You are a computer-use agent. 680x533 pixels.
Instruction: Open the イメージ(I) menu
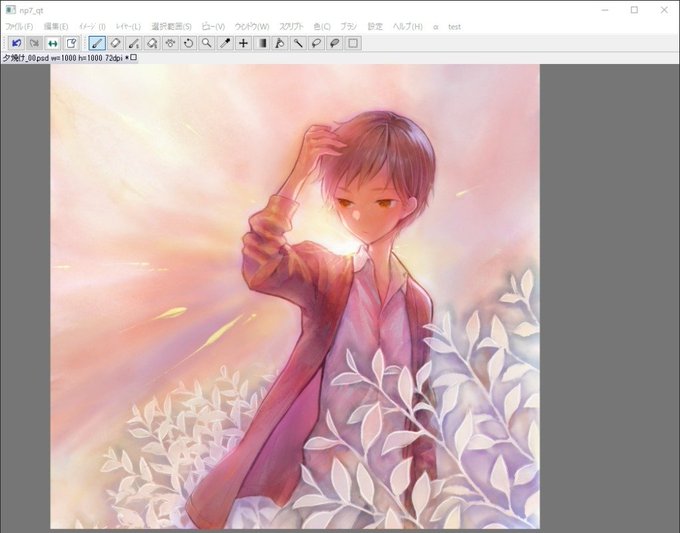click(92, 27)
